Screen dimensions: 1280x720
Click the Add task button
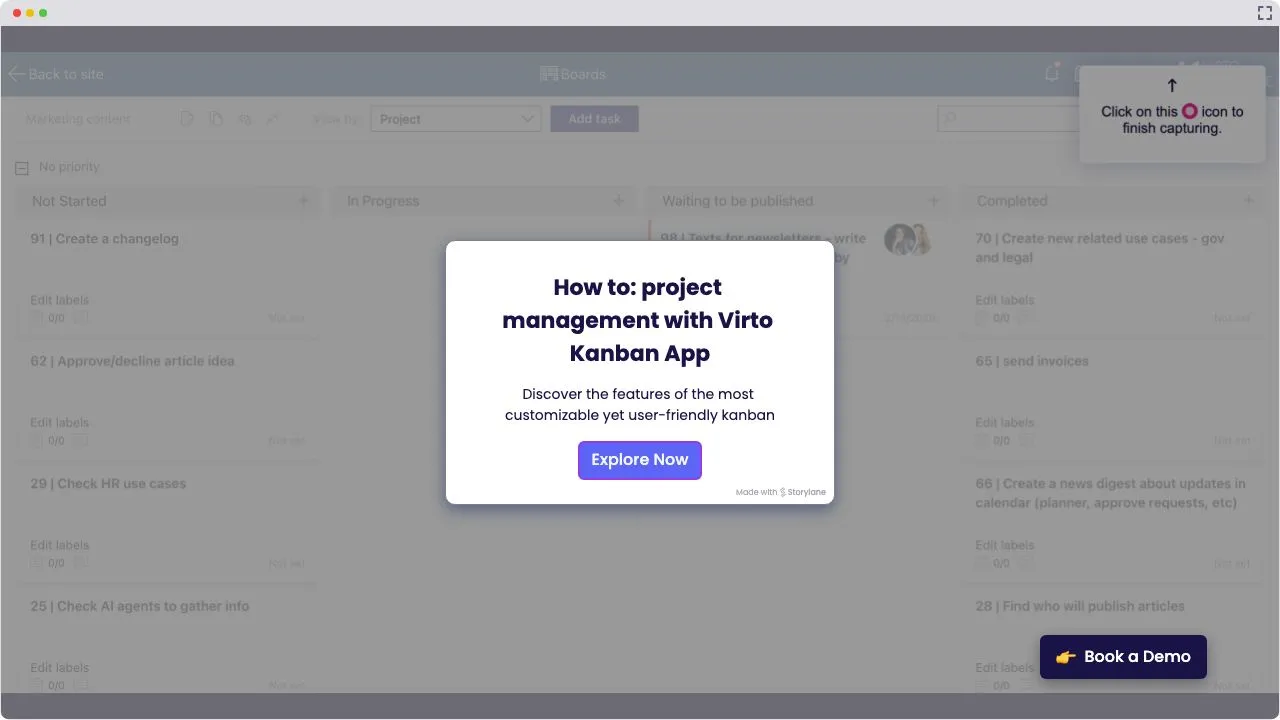pyautogui.click(x=594, y=119)
